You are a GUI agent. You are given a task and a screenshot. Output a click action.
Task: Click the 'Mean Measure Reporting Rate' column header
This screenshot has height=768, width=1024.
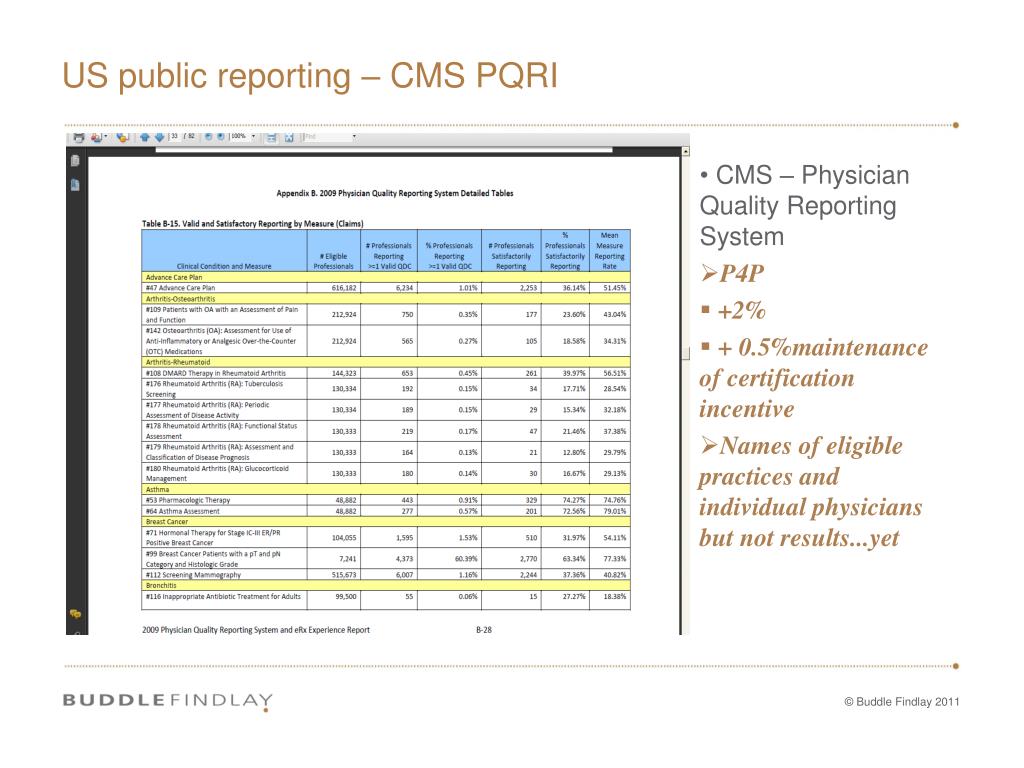point(609,251)
